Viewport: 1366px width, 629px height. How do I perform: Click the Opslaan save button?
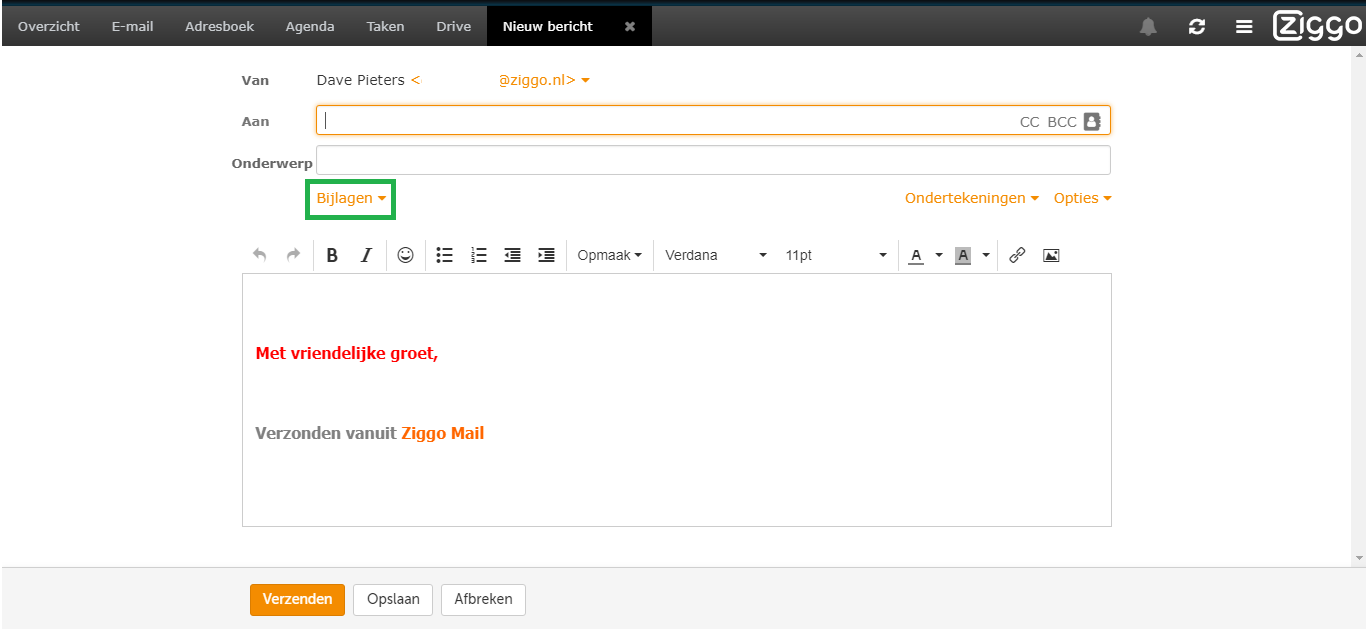pos(392,599)
